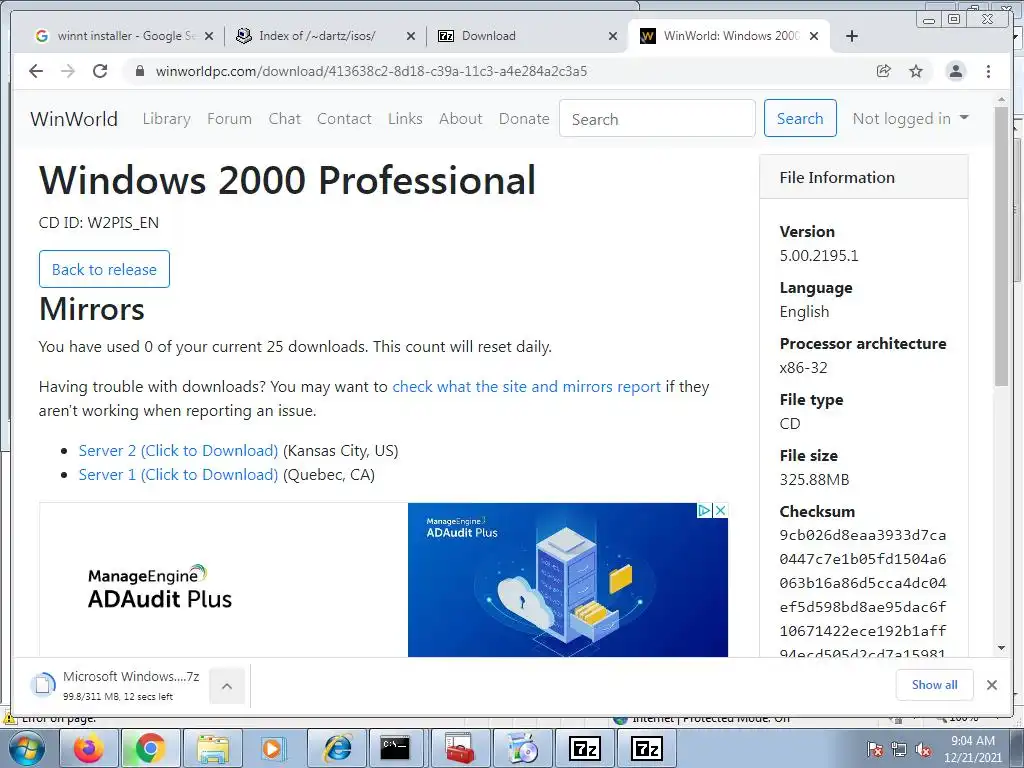
Task: Click 'Show all' downloads button
Action: [935, 685]
